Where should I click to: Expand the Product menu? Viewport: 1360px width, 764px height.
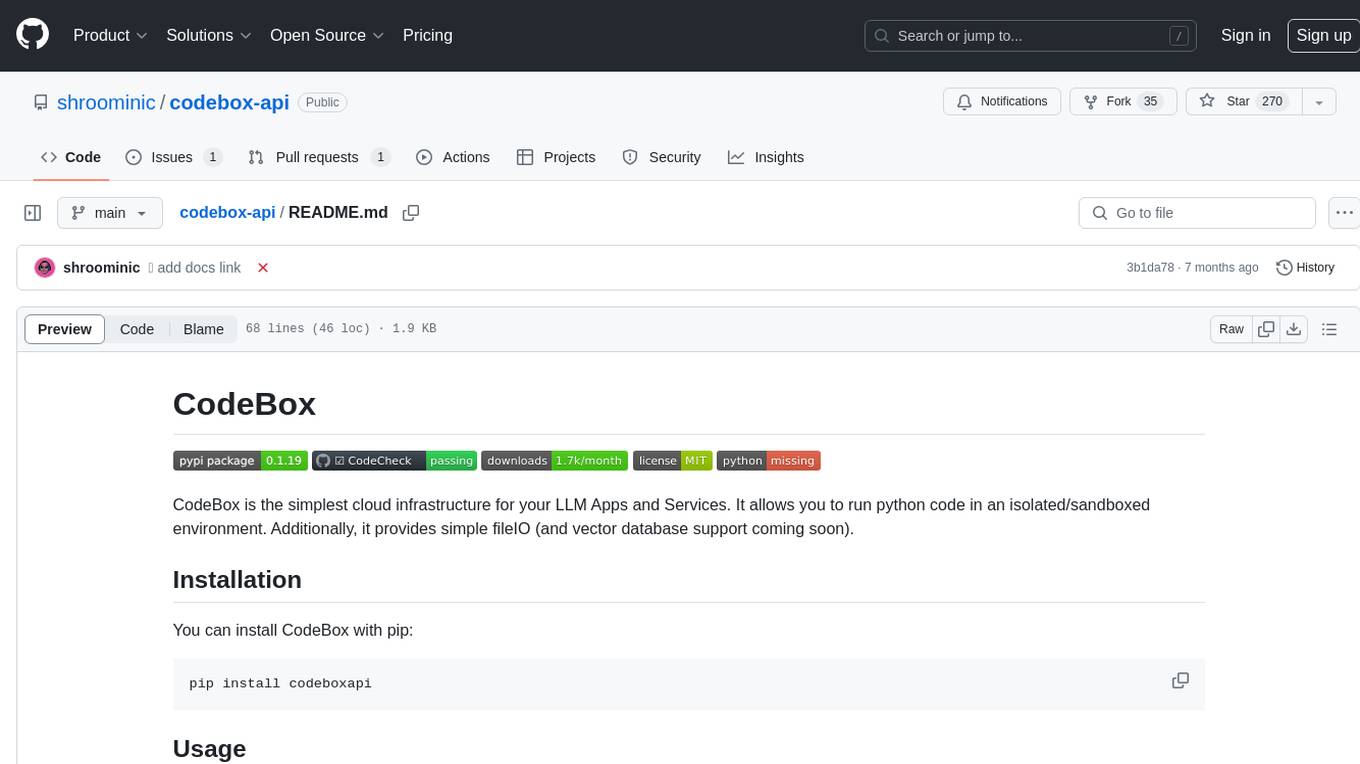point(110,35)
